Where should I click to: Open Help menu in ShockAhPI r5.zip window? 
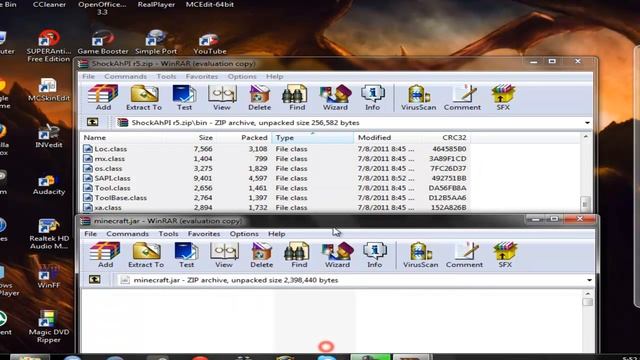pyautogui.click(x=274, y=76)
